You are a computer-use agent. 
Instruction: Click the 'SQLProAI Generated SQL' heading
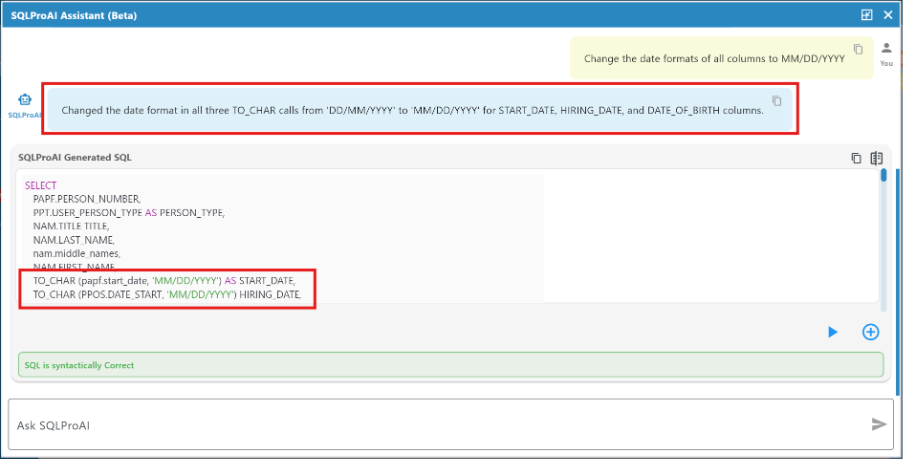(75, 157)
